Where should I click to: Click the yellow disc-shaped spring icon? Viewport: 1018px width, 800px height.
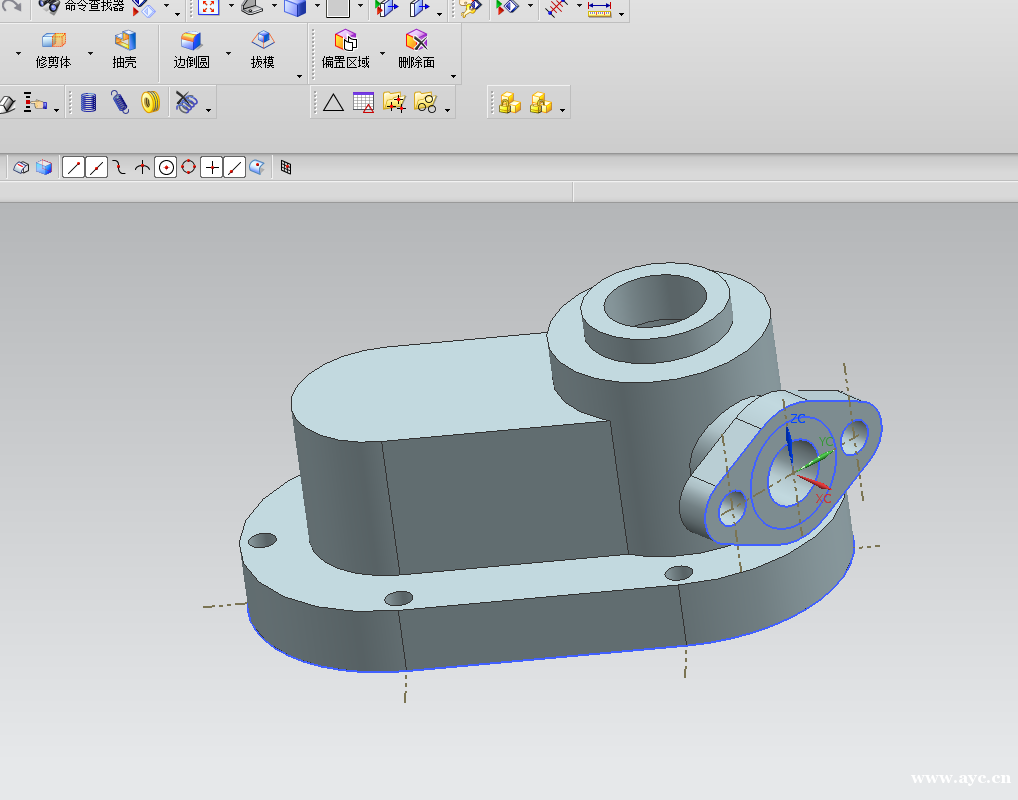150,102
